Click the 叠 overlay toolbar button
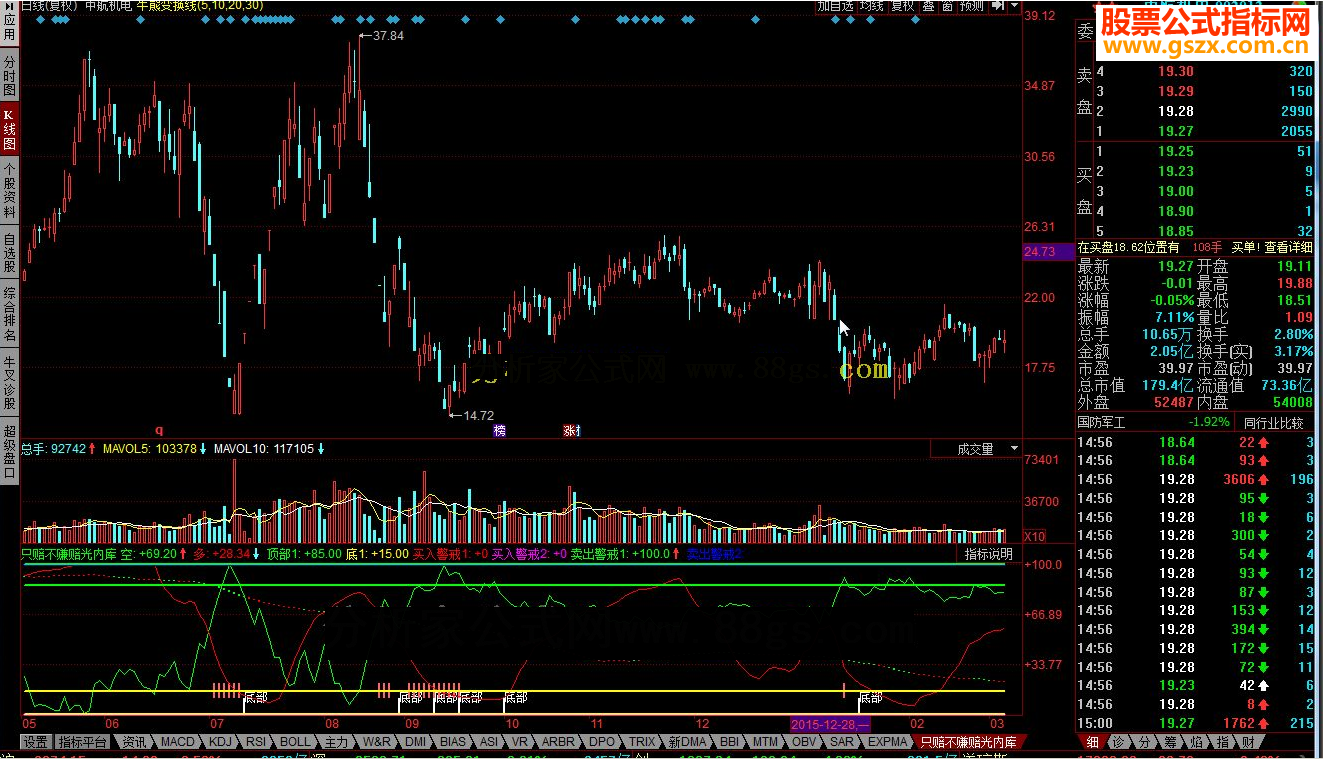This screenshot has width=1323, height=759. [928, 6]
